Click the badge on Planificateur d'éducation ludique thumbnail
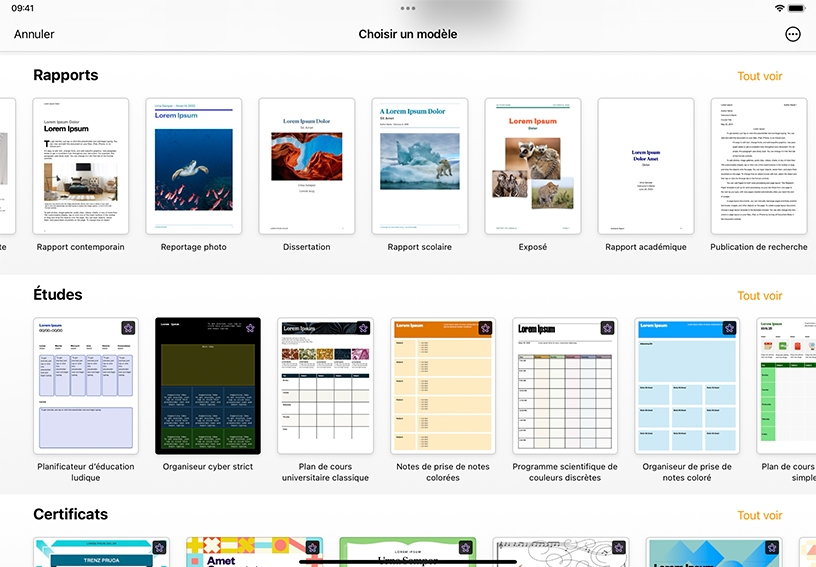 click(129, 328)
